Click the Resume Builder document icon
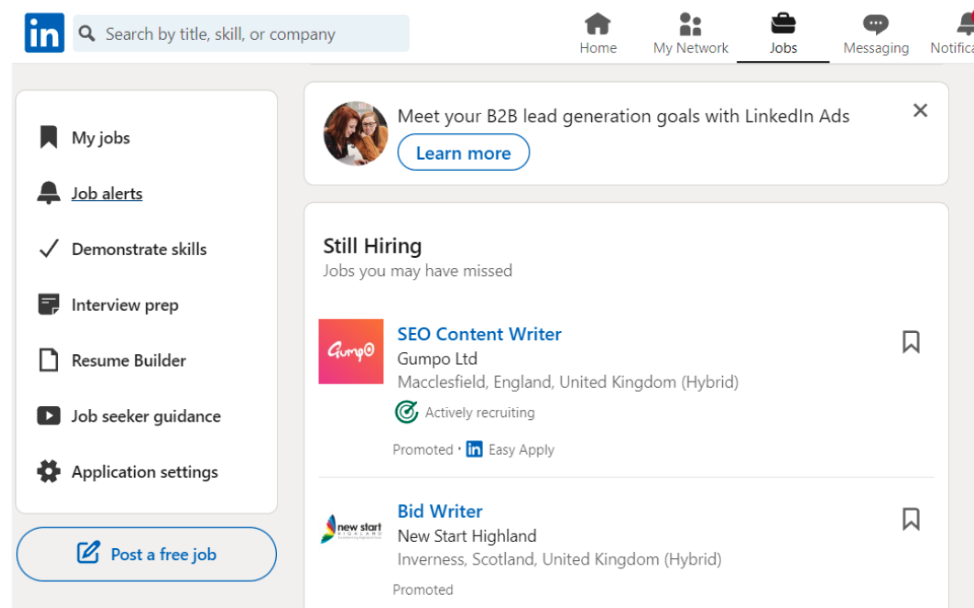 coord(48,360)
